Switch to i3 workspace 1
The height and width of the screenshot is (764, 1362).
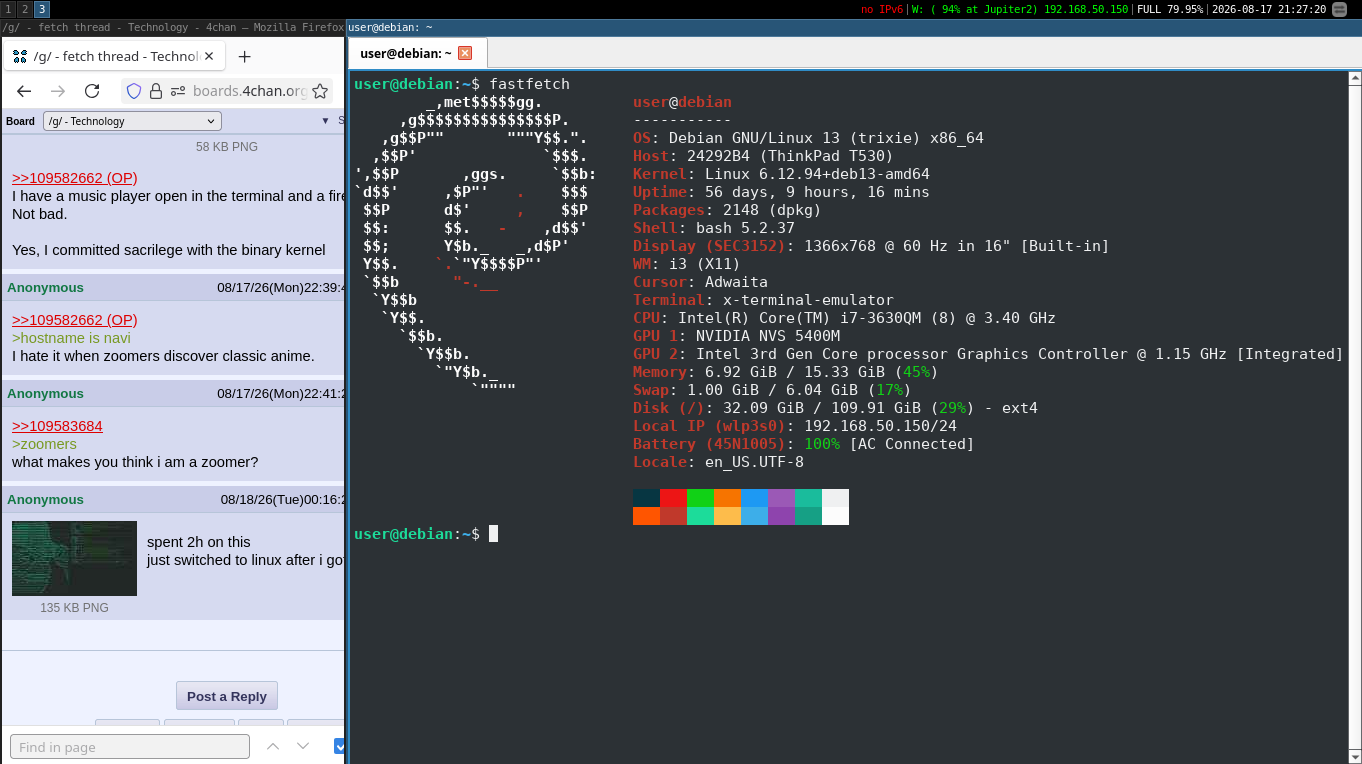(x=8, y=9)
